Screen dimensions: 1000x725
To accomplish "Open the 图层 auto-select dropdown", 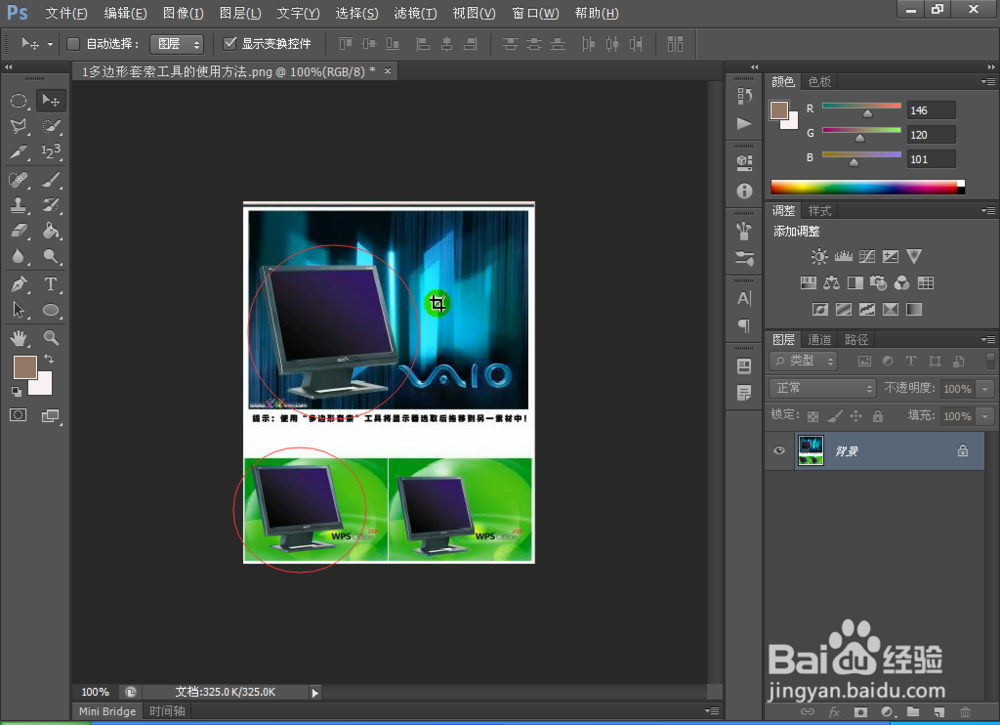I will click(177, 43).
